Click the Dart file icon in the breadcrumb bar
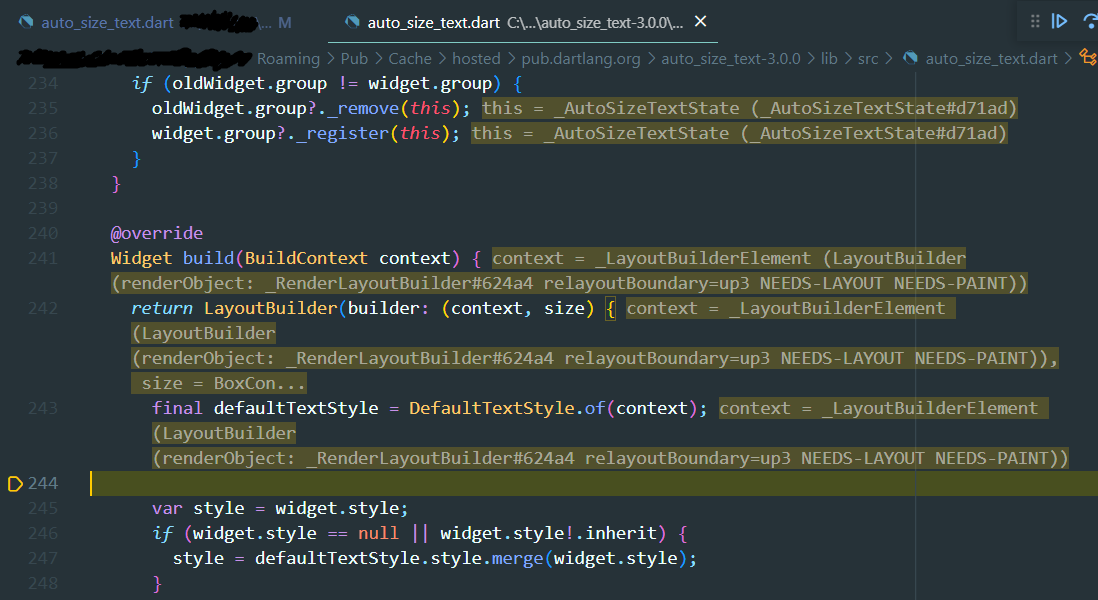This screenshot has height=600, width=1098. pyautogui.click(x=911, y=59)
